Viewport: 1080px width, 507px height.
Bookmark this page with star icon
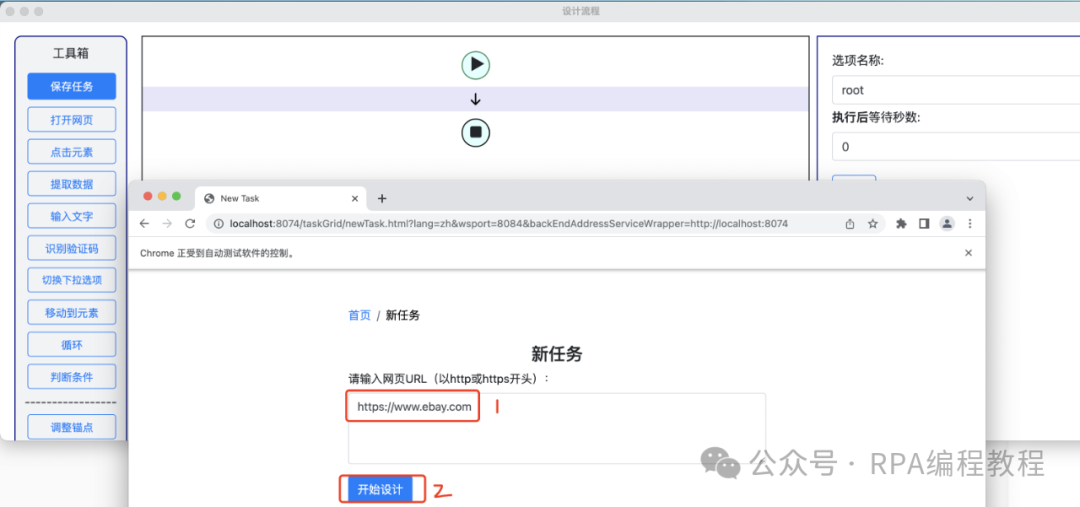point(873,223)
